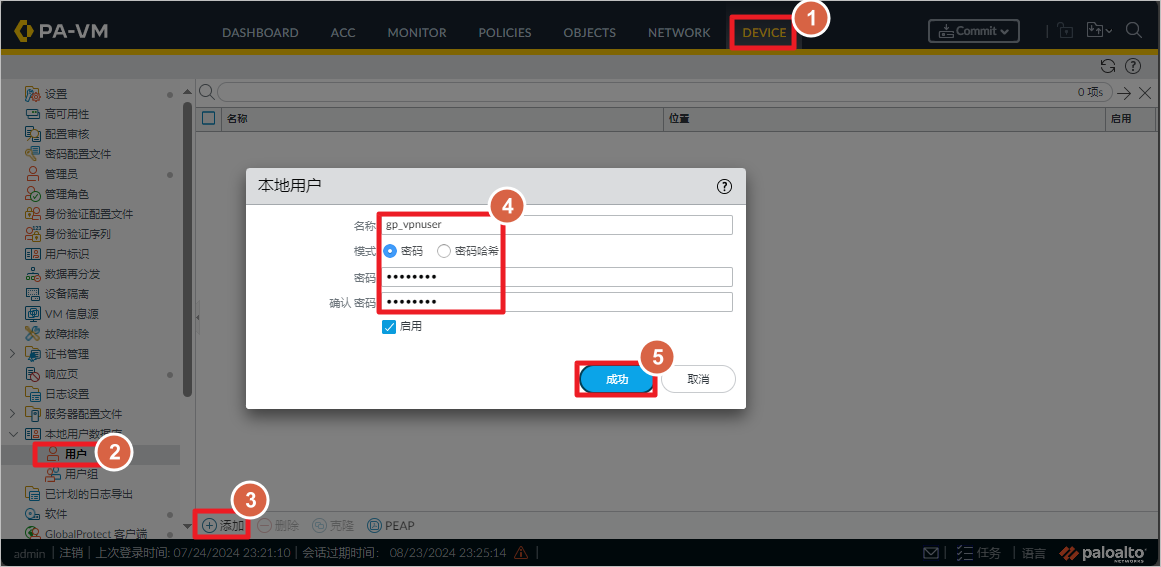Click the table filter search box
The image size is (1161, 567).
(665, 93)
